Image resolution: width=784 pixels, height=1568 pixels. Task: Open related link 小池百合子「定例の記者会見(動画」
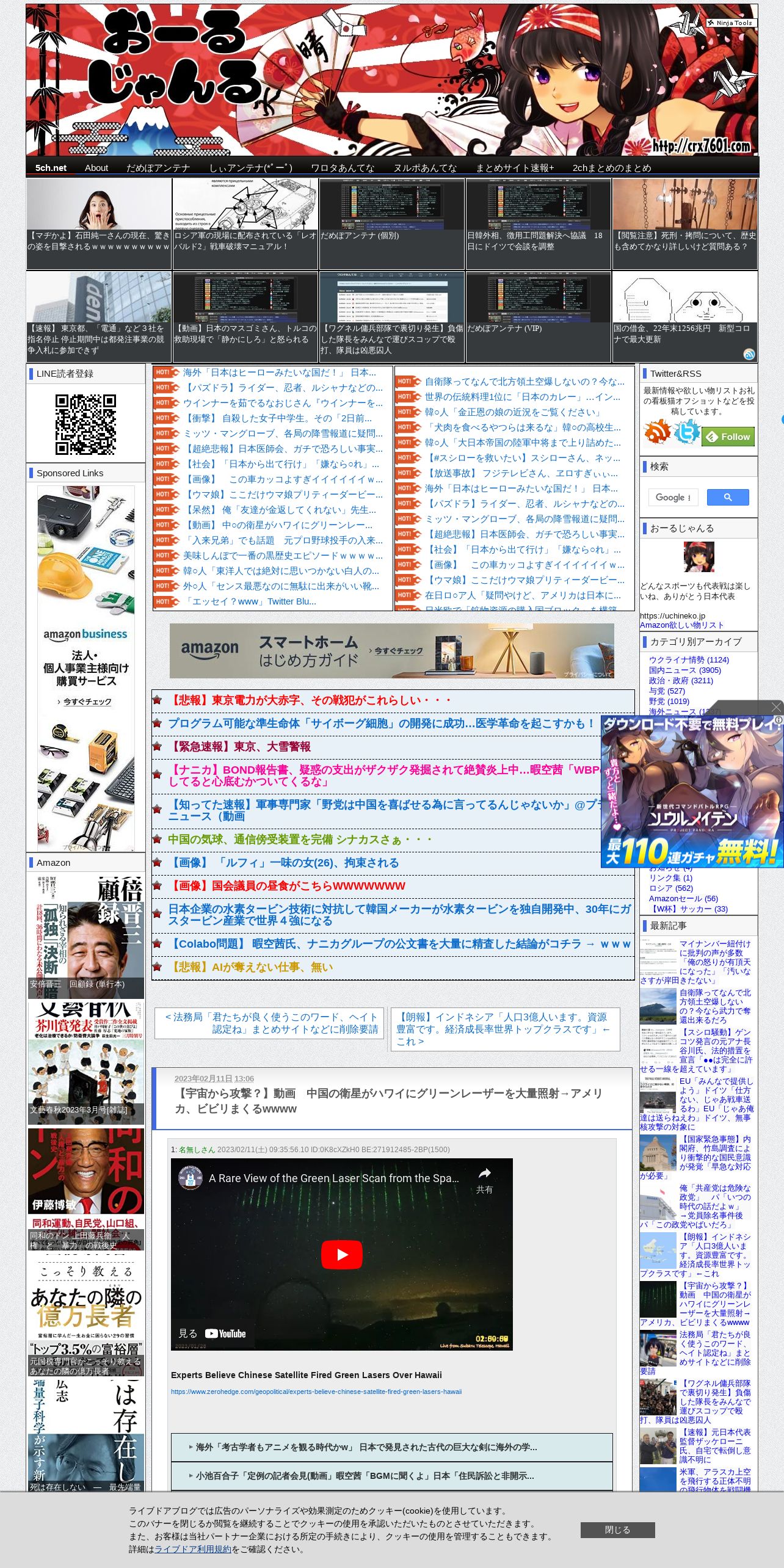(365, 1476)
